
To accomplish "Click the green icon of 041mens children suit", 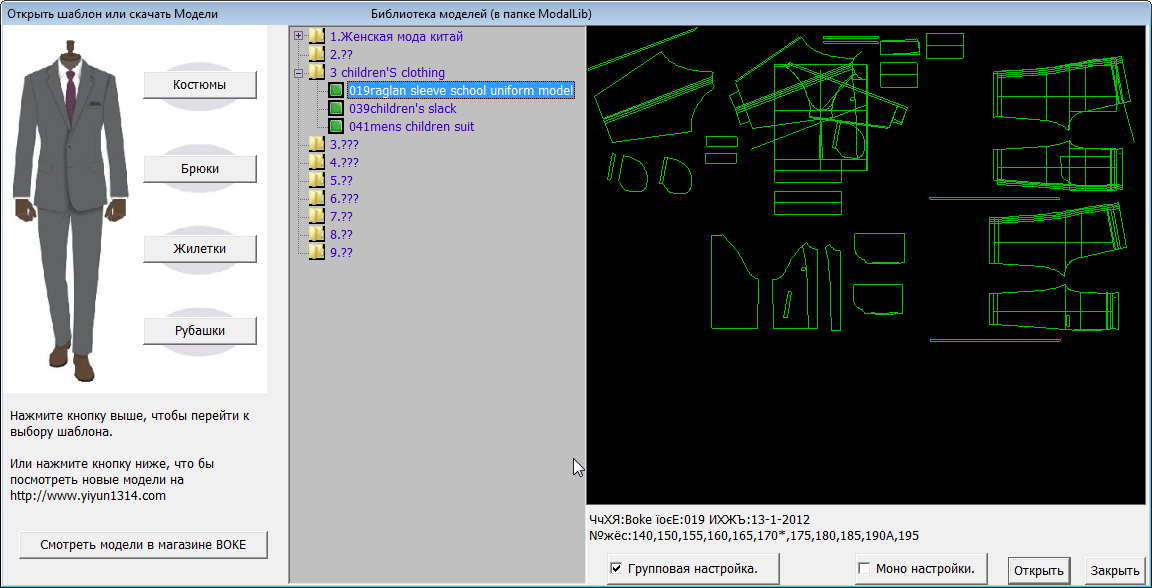I will point(336,126).
